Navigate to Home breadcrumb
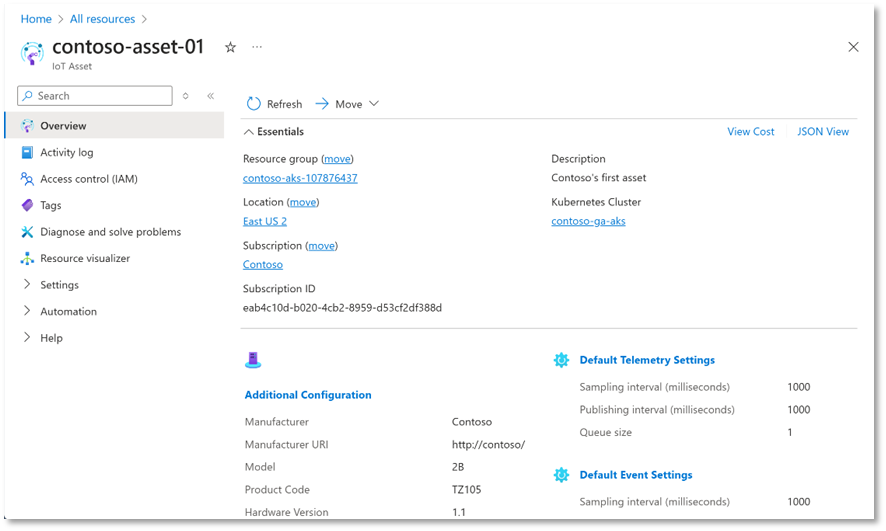 [x=36, y=19]
